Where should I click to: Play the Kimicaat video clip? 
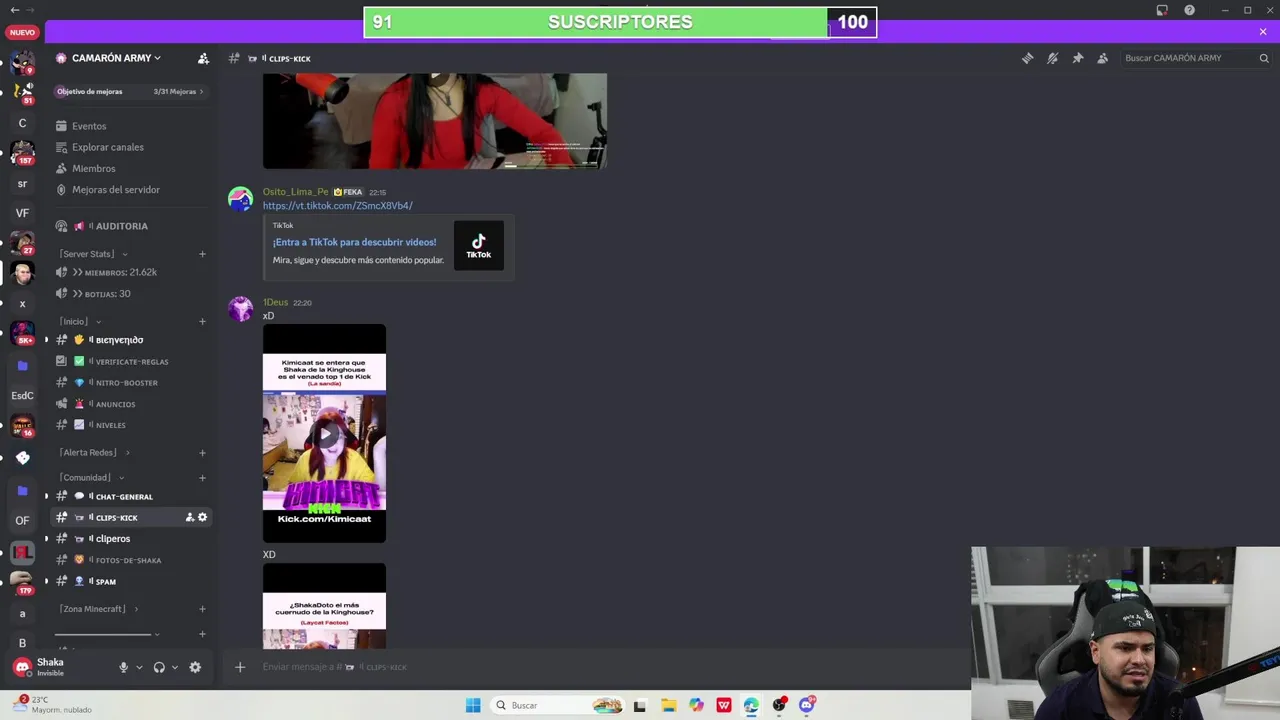tap(324, 434)
